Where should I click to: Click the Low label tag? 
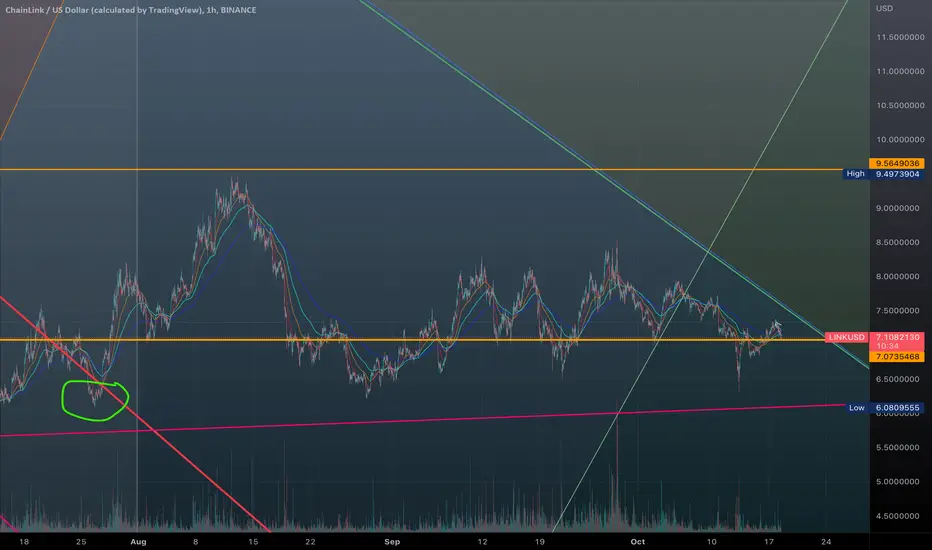pos(857,408)
